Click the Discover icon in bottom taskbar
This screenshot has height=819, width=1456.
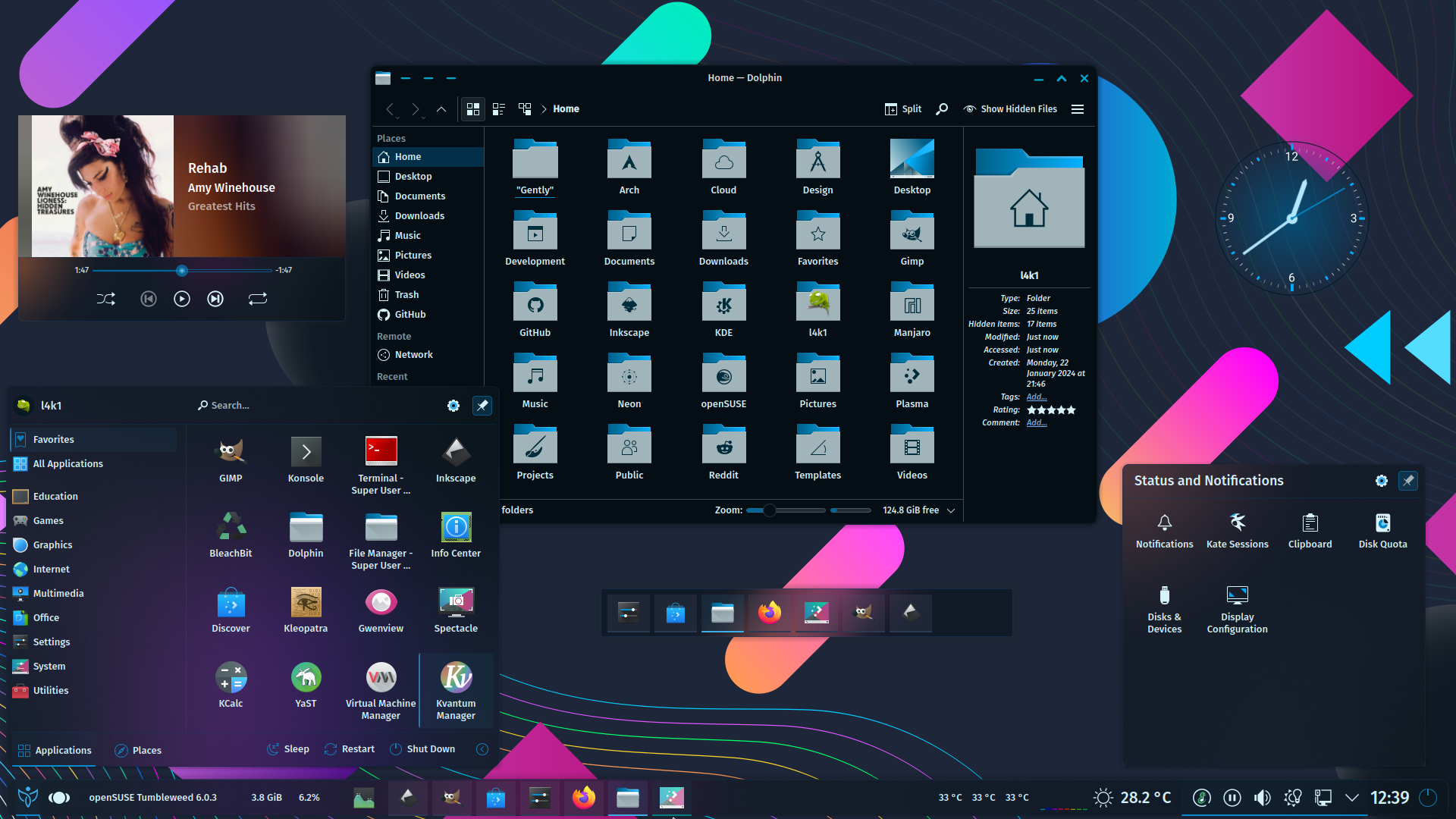pyautogui.click(x=495, y=798)
